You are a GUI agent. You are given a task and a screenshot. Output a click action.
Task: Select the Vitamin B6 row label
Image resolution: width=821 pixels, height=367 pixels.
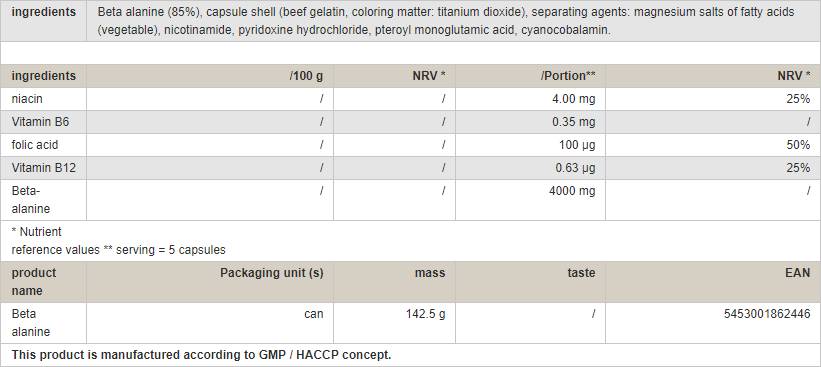(40, 122)
